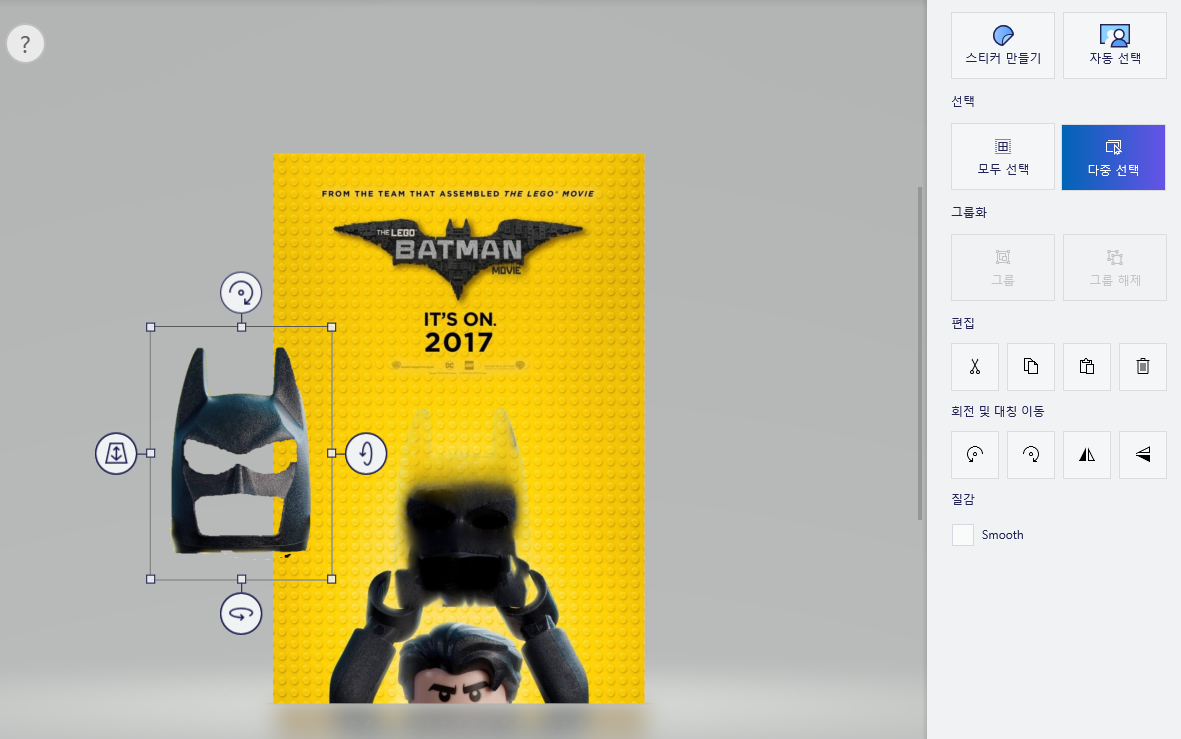Click bottom-left resize handle of selection

151,579
